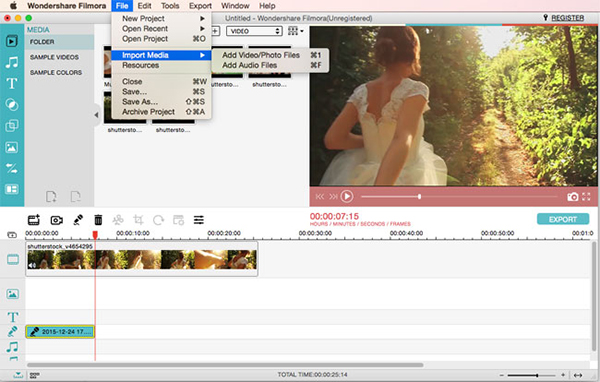The width and height of the screenshot is (600, 382).
Task: Click the trash delete icon in timeline toolbar
Action: click(98, 220)
